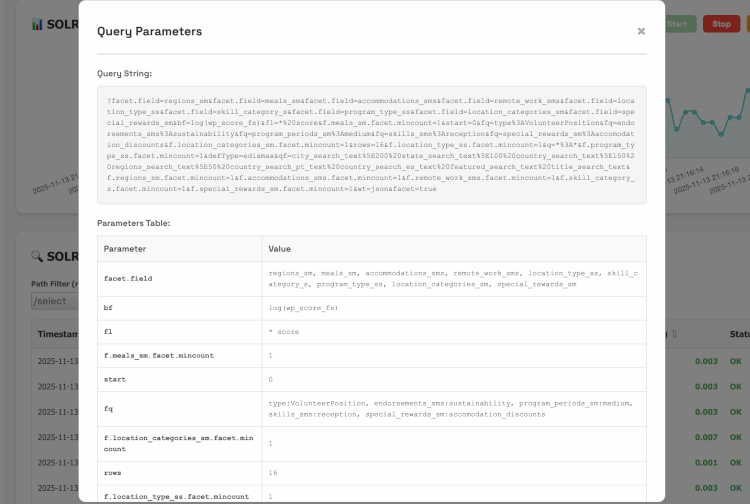Click the magnifier icon beside SOLR heading
The image size is (750, 504).
pyautogui.click(x=36, y=257)
